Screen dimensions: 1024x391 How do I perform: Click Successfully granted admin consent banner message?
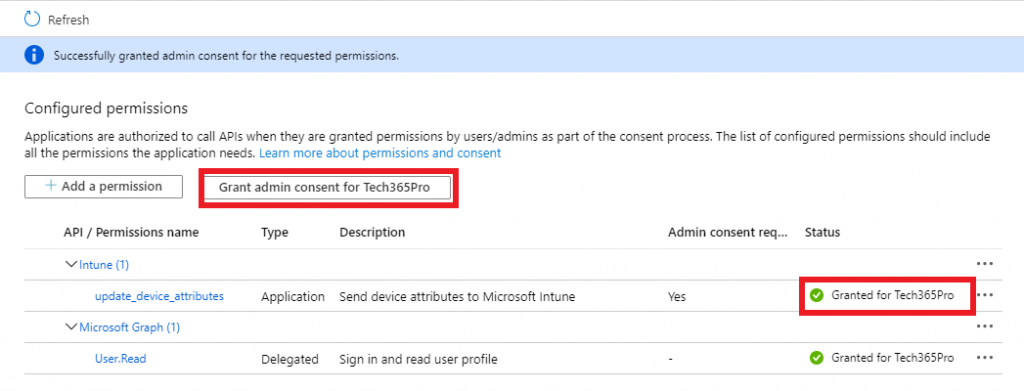pos(226,55)
